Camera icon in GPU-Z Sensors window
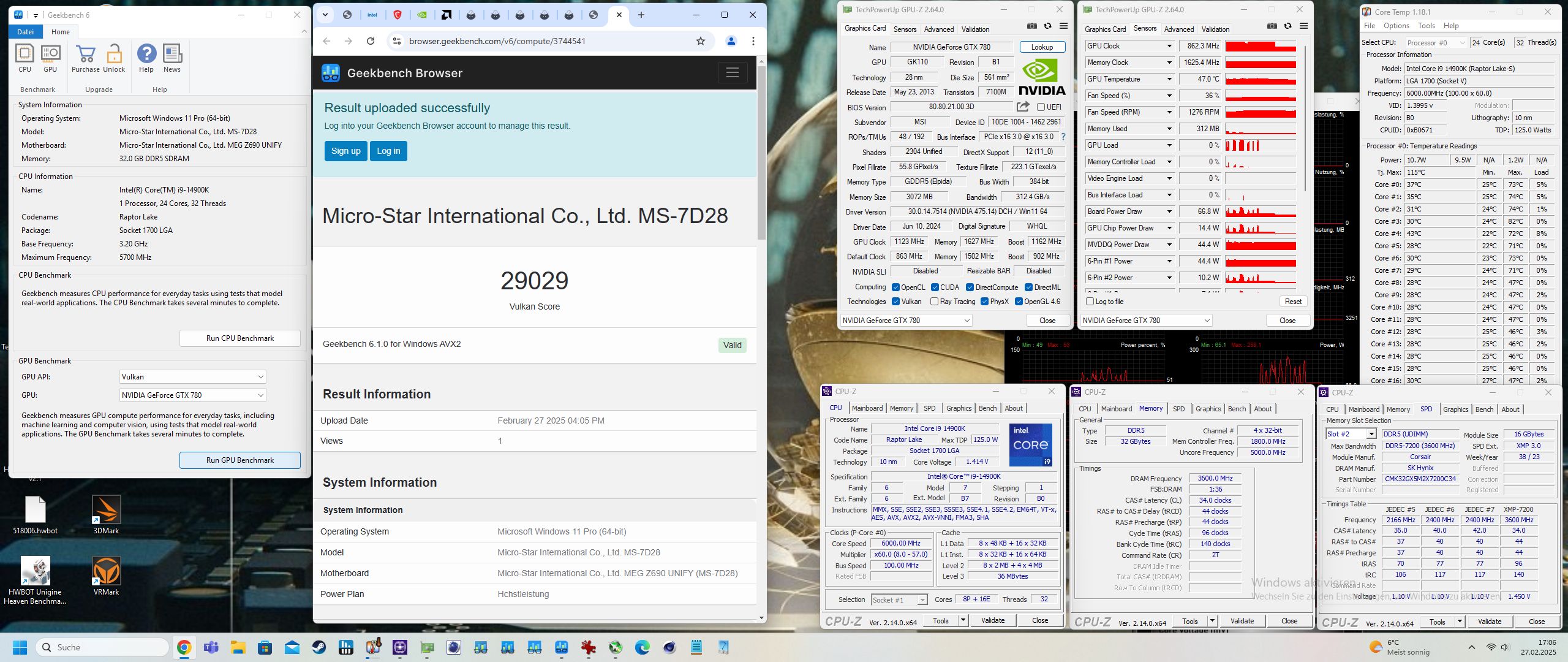Screen dimensions: 1568x662 tap(1272, 26)
